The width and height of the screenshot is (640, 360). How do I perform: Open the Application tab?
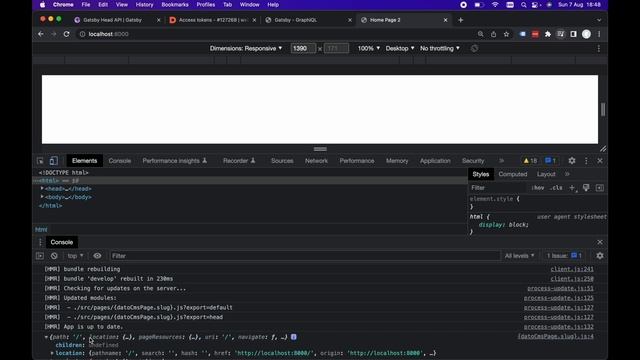point(435,161)
